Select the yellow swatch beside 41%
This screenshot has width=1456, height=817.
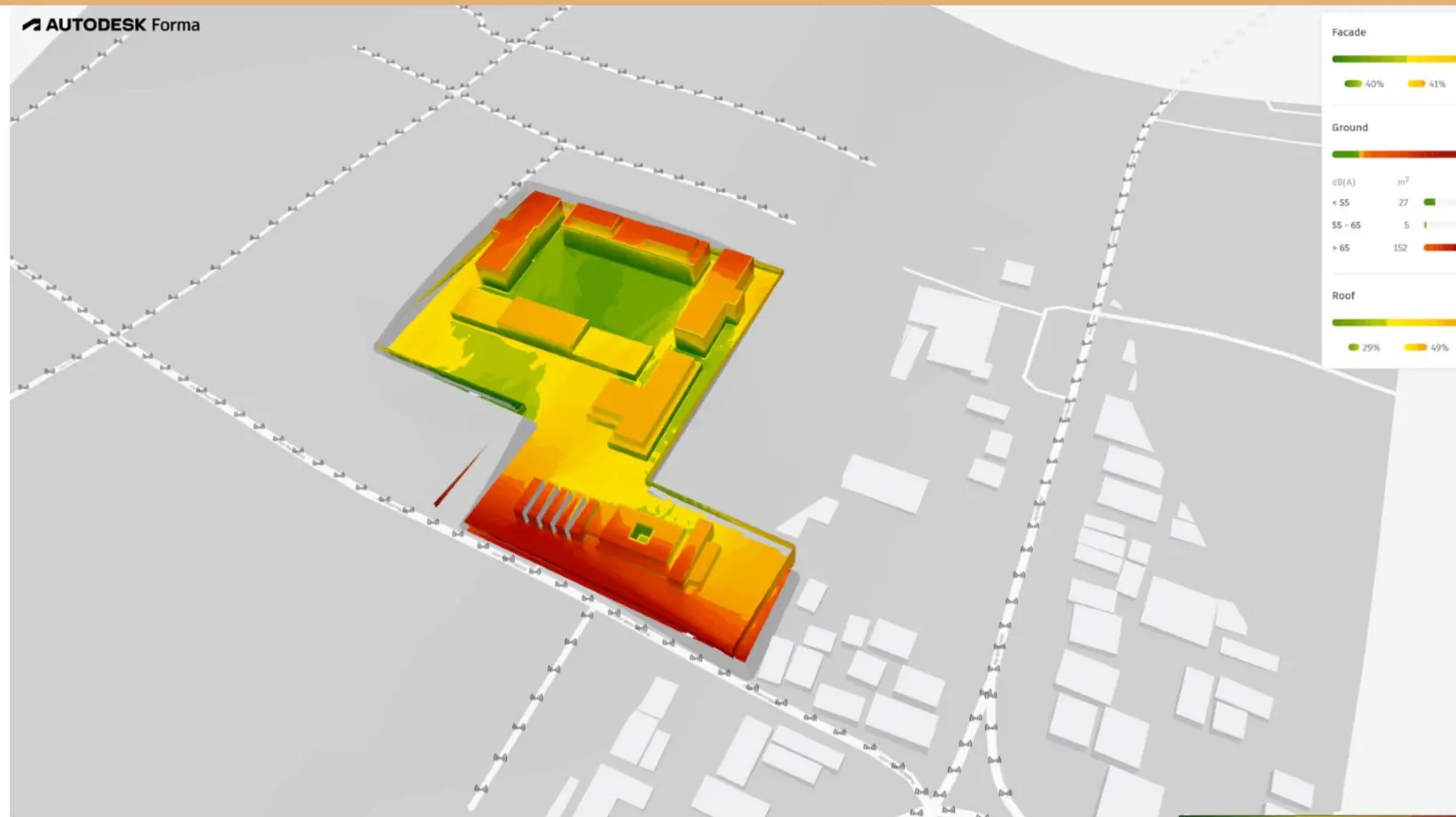[1416, 83]
